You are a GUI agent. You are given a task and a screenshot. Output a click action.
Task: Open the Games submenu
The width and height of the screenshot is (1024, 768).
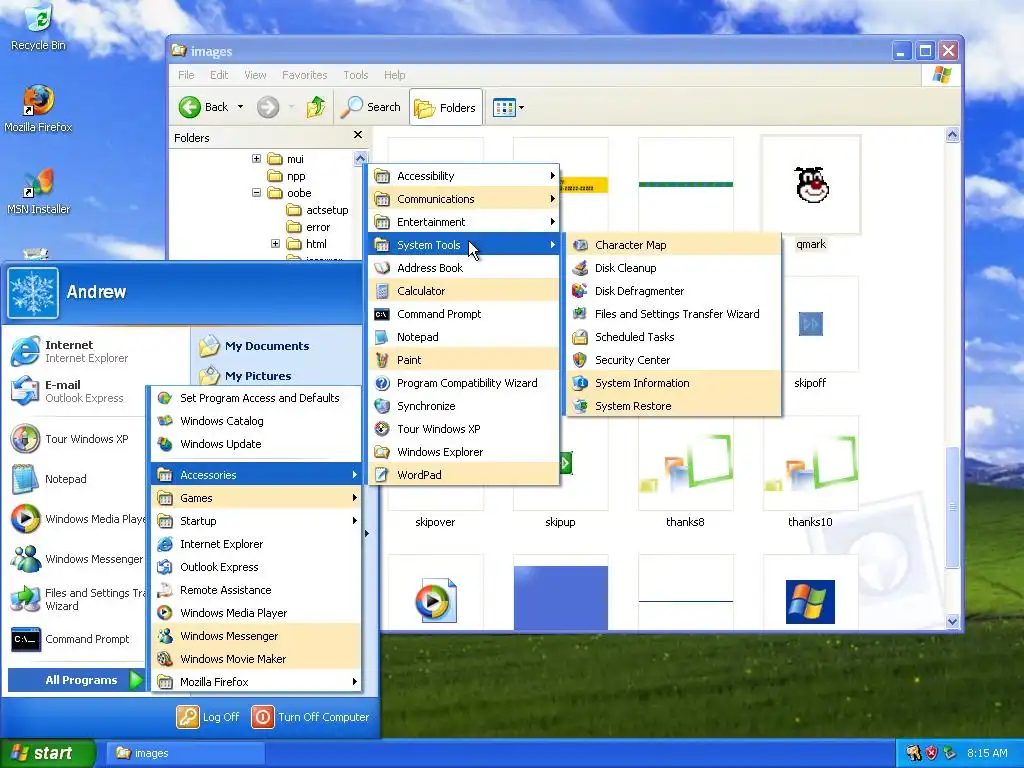(256, 498)
